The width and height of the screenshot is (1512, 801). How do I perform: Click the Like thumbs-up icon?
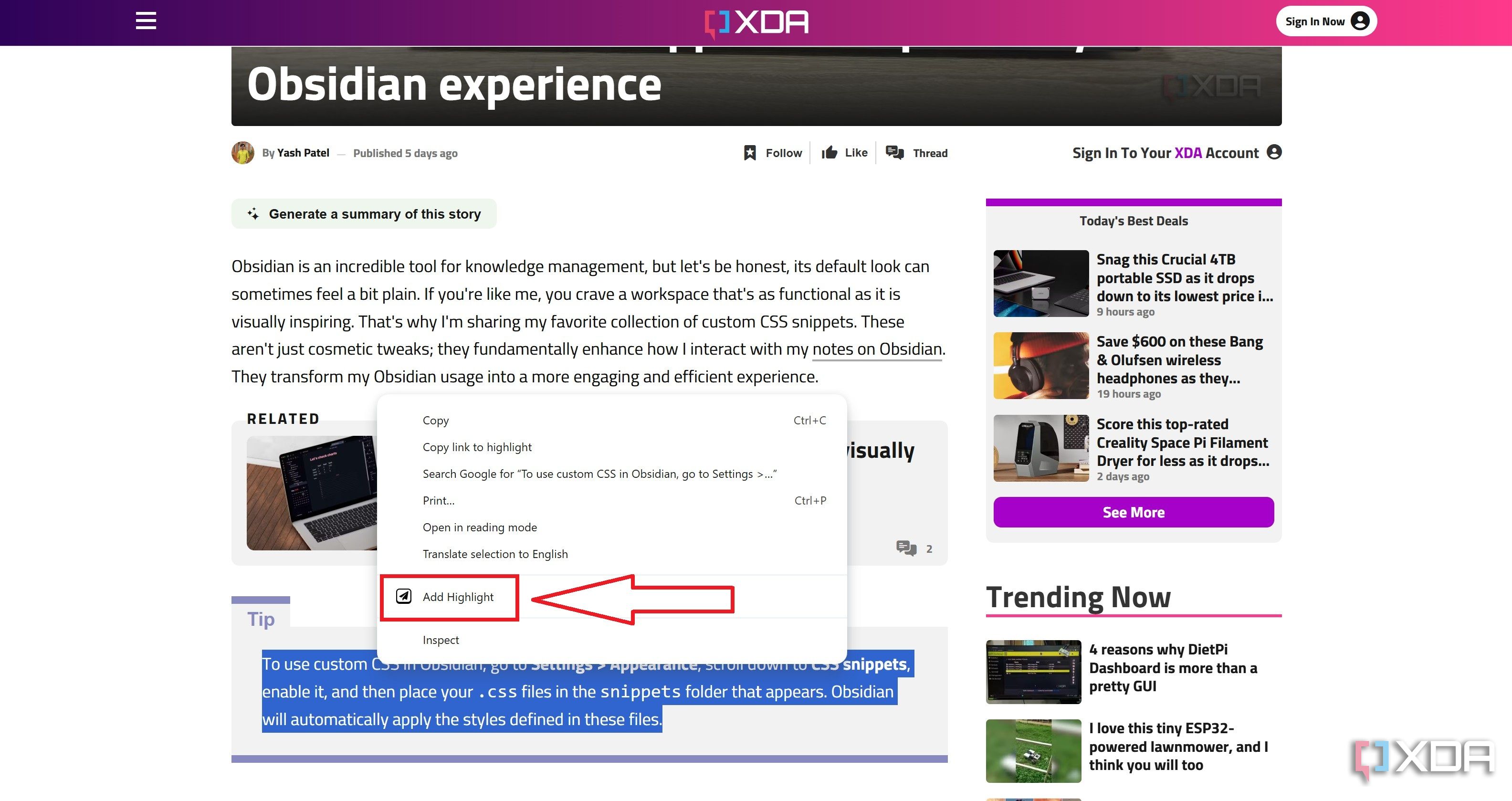829,153
